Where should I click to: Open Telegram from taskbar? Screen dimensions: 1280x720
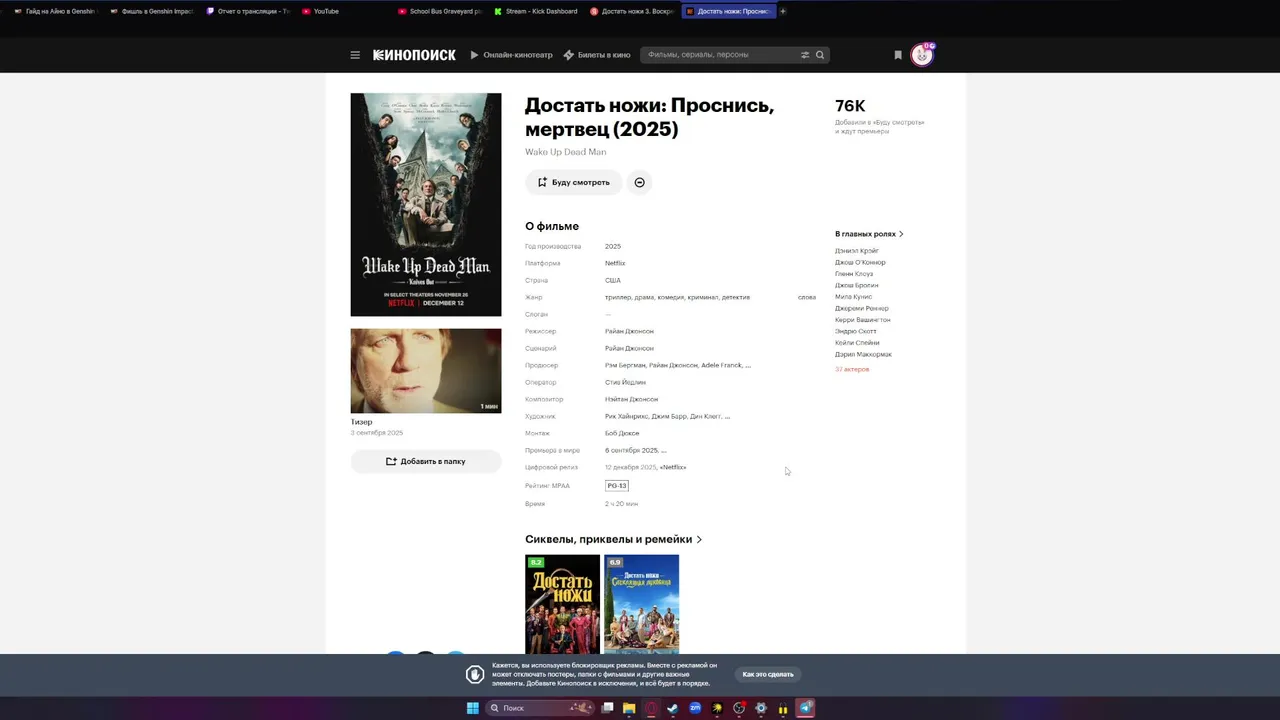(x=806, y=708)
